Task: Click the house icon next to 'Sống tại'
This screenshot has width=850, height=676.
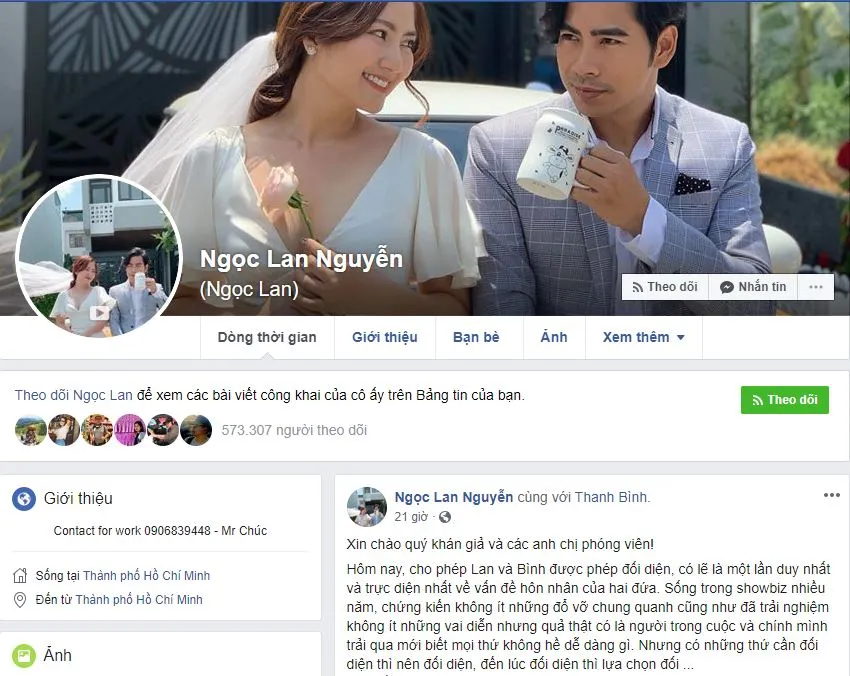Action: point(20,576)
